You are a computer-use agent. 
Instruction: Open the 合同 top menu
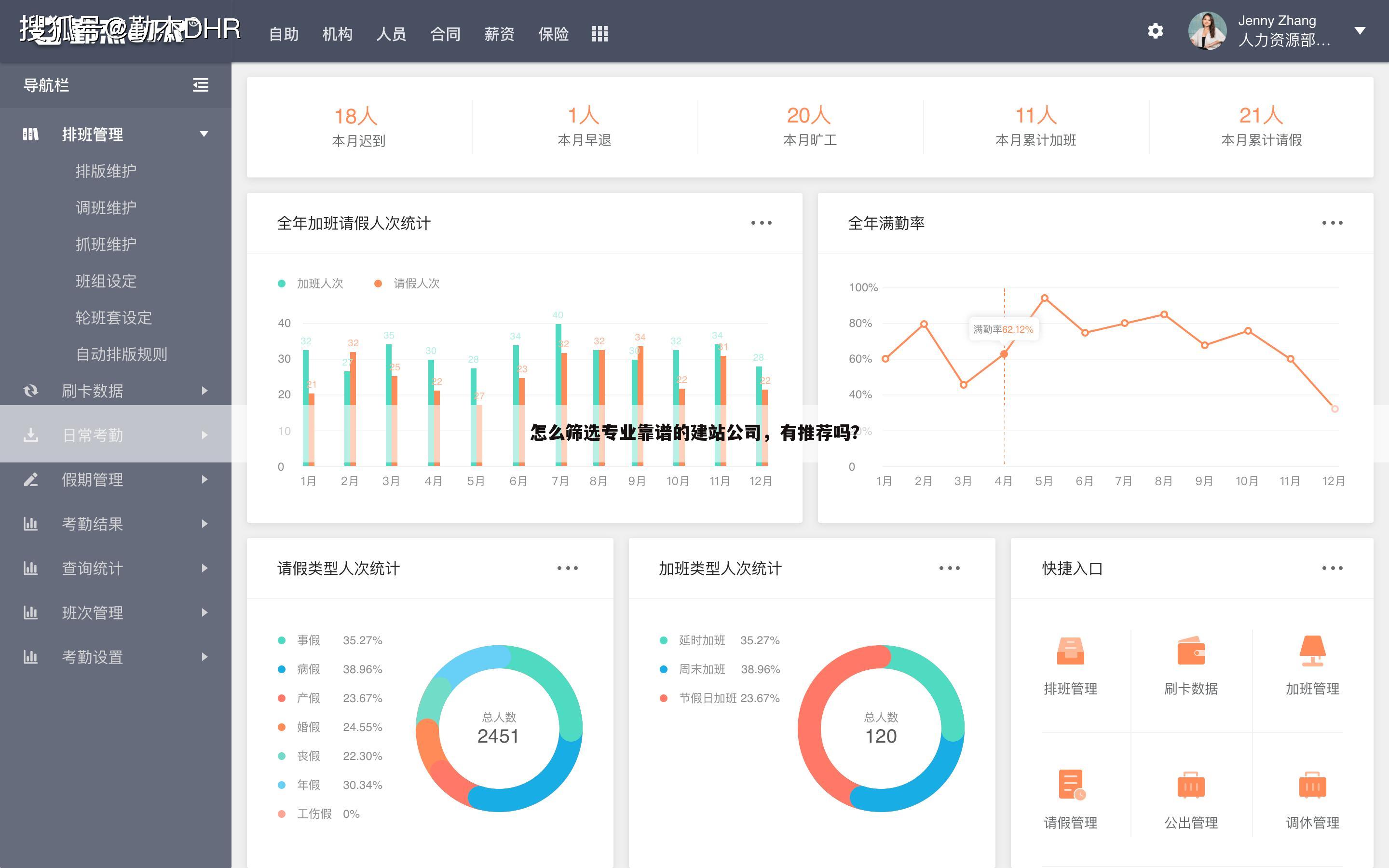(446, 34)
